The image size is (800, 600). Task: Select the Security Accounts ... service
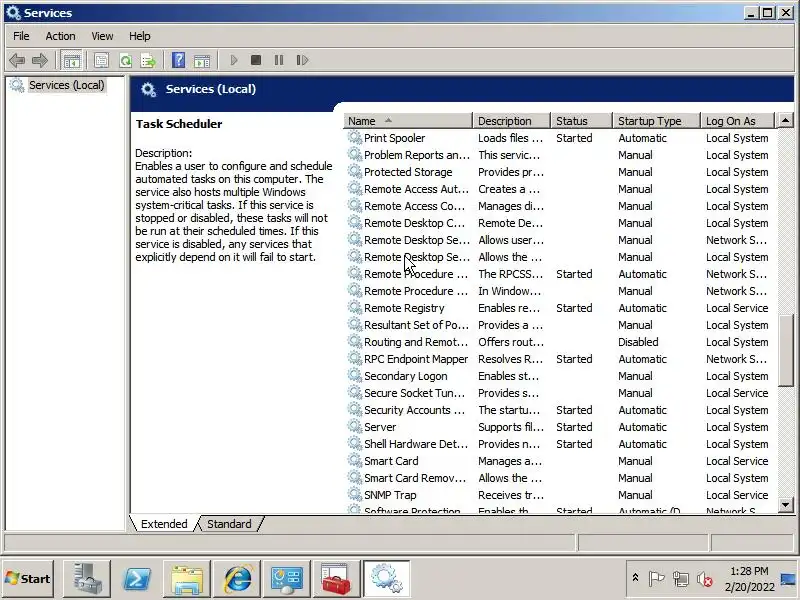560,410
